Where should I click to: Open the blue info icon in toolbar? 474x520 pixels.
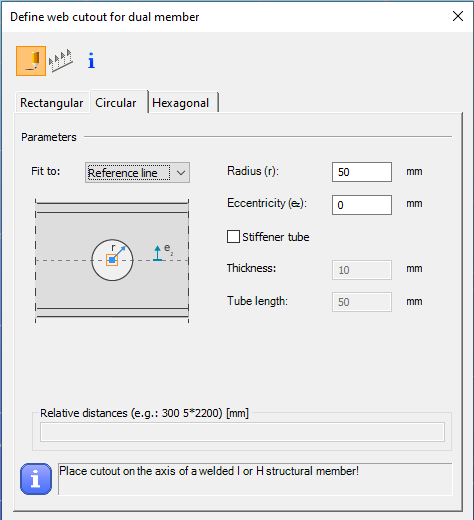pos(91,61)
